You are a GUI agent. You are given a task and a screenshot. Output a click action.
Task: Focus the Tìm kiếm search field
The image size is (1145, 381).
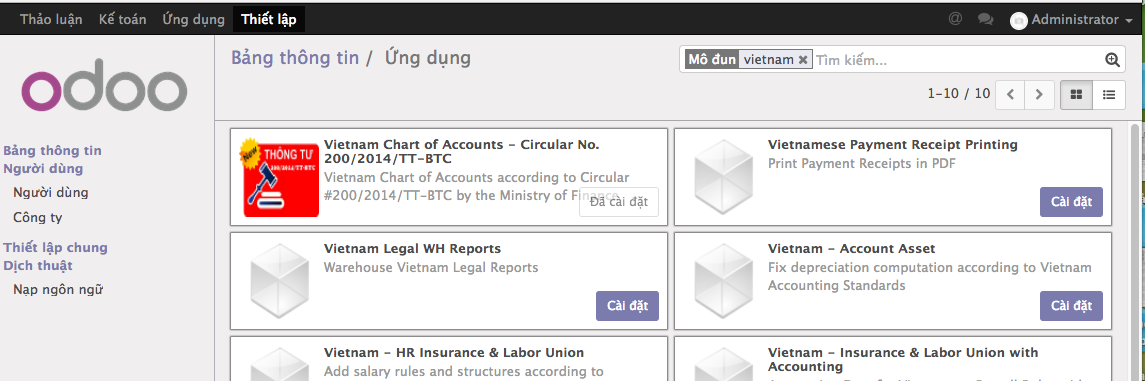(958, 60)
